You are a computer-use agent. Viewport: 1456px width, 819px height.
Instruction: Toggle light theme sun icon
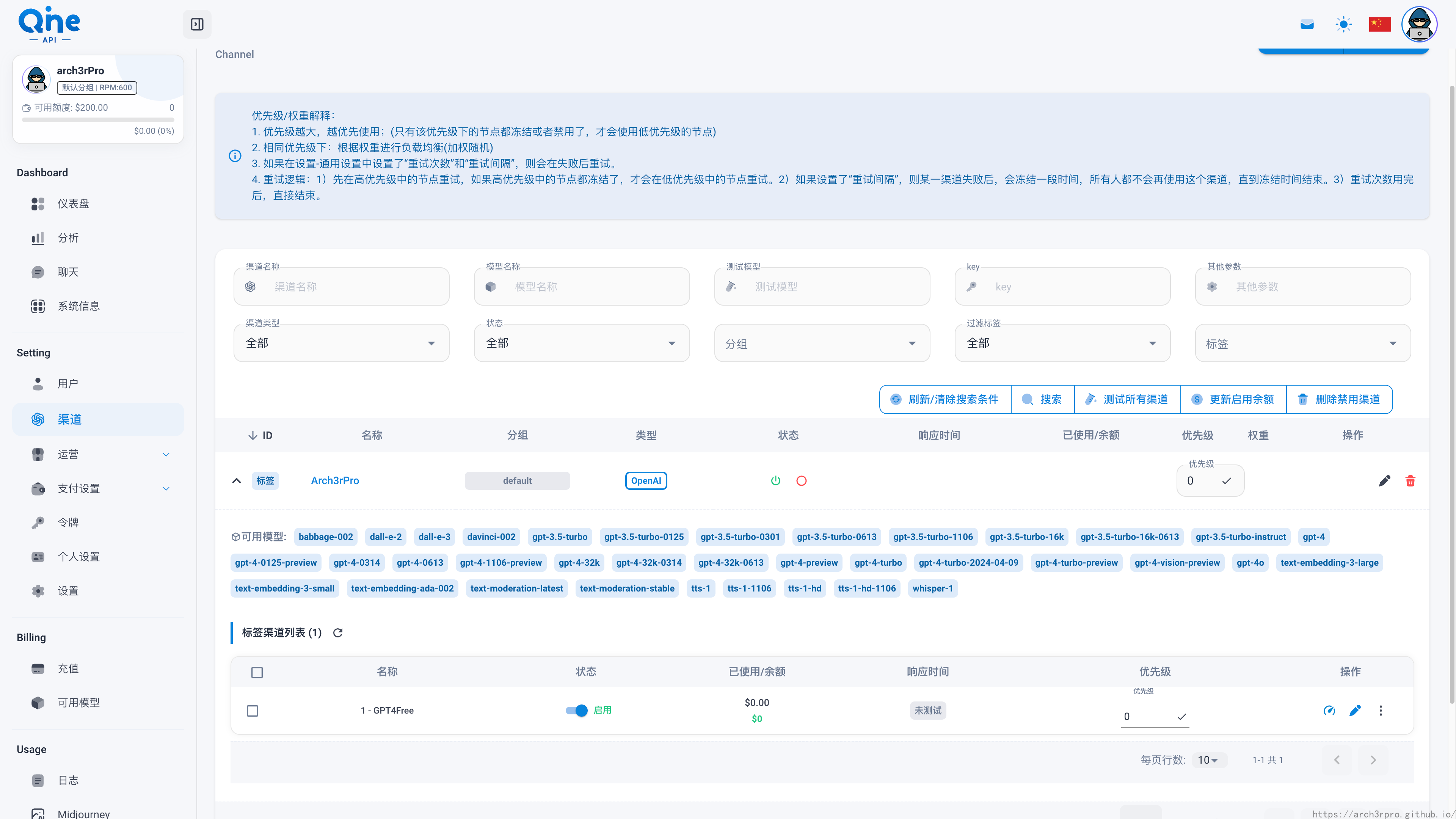click(x=1343, y=24)
